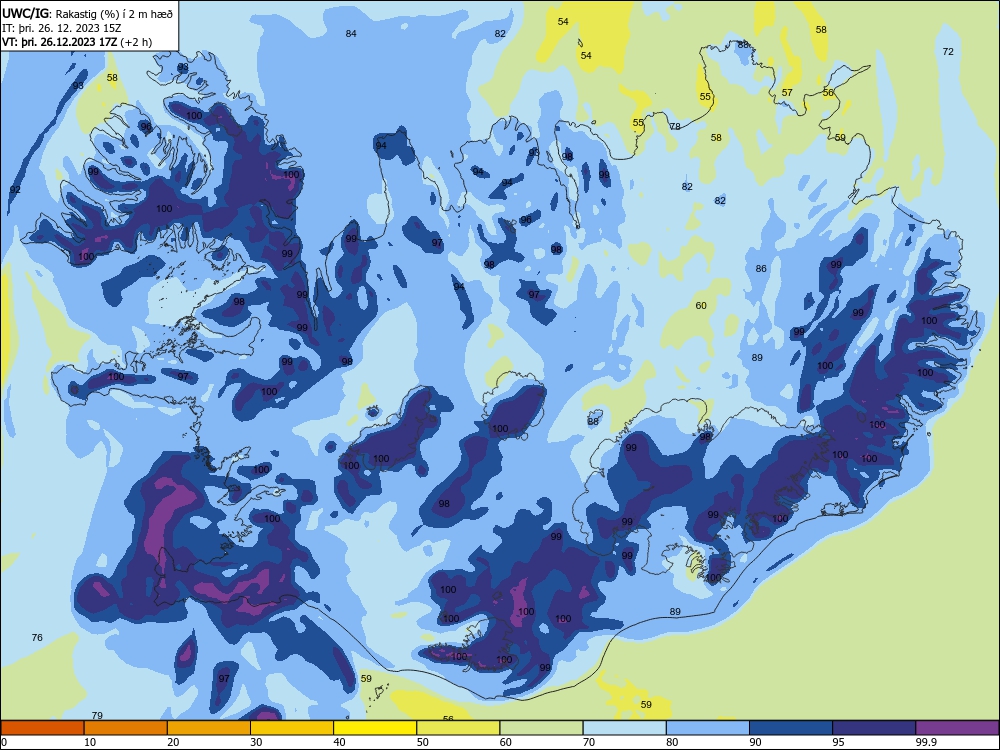Click the '84' humidity value over the northern sea
Screen dimensions: 1000x750
pyautogui.click(x=351, y=33)
